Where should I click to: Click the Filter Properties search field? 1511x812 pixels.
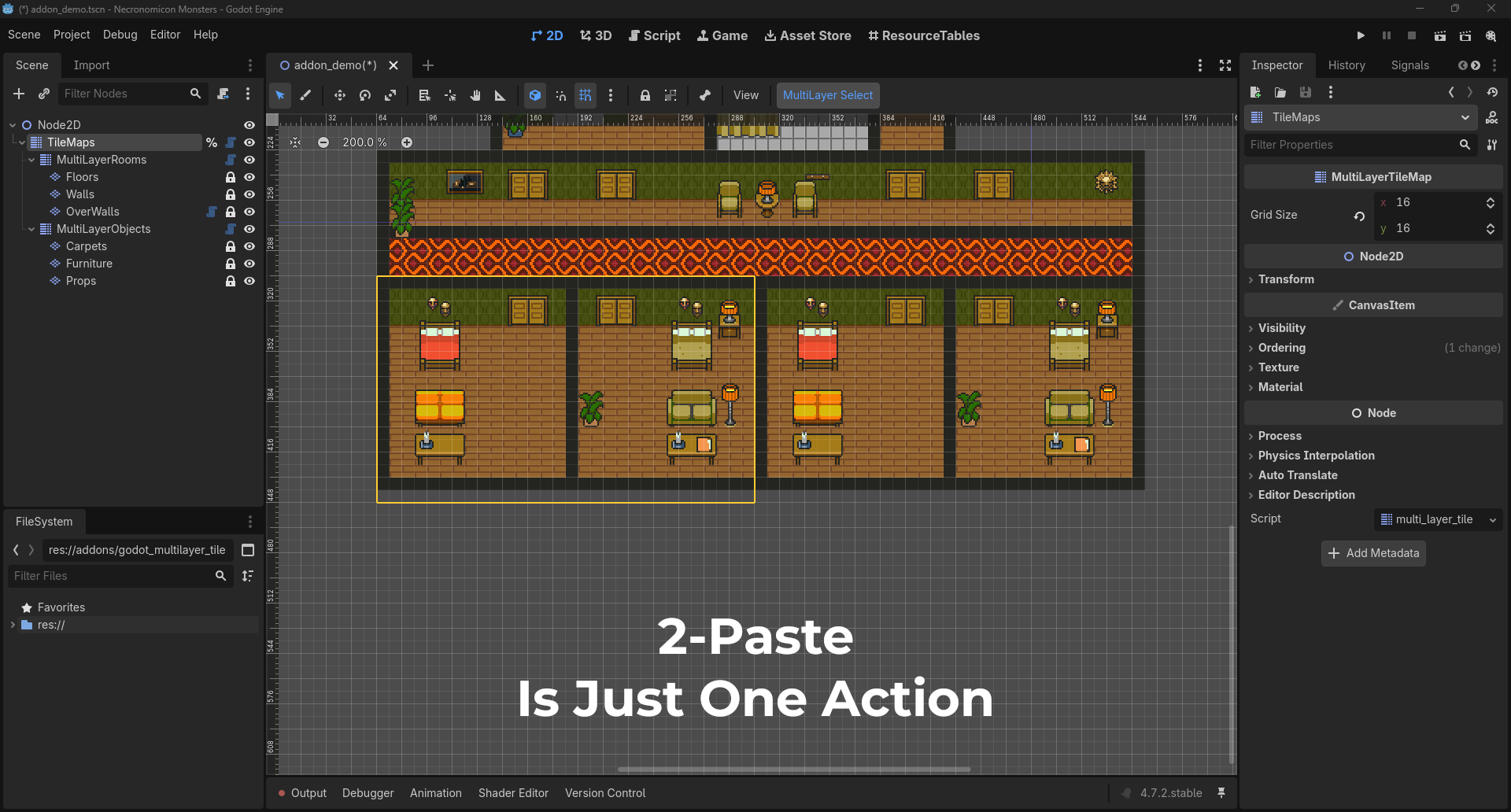click(x=1360, y=145)
